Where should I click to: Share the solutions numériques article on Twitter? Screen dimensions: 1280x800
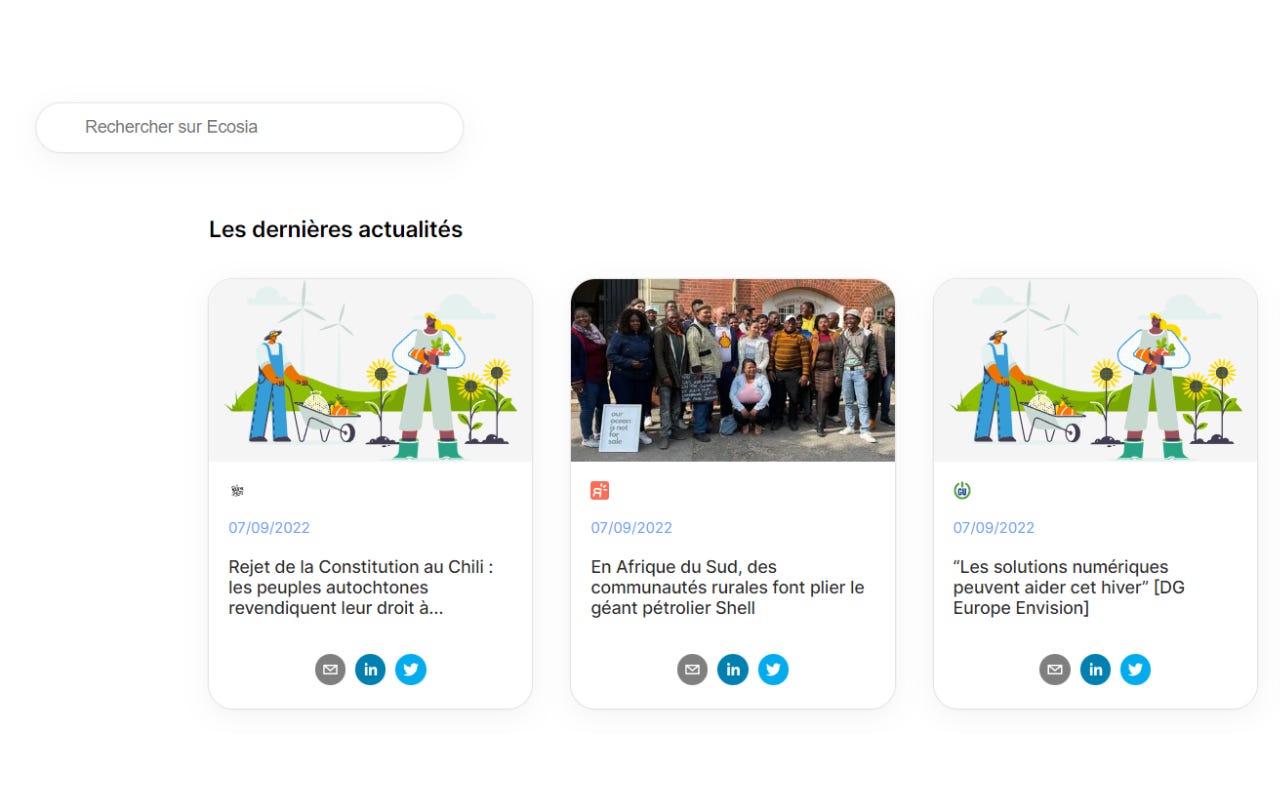(x=1135, y=669)
